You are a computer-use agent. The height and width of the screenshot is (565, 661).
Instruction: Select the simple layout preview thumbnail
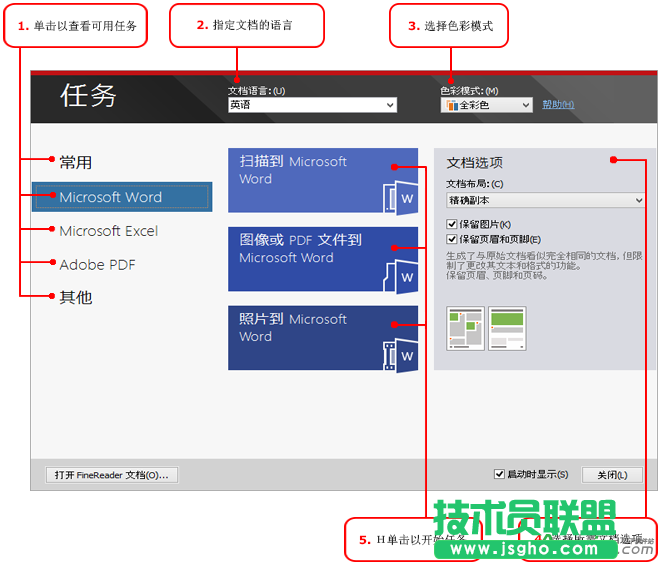tap(507, 328)
